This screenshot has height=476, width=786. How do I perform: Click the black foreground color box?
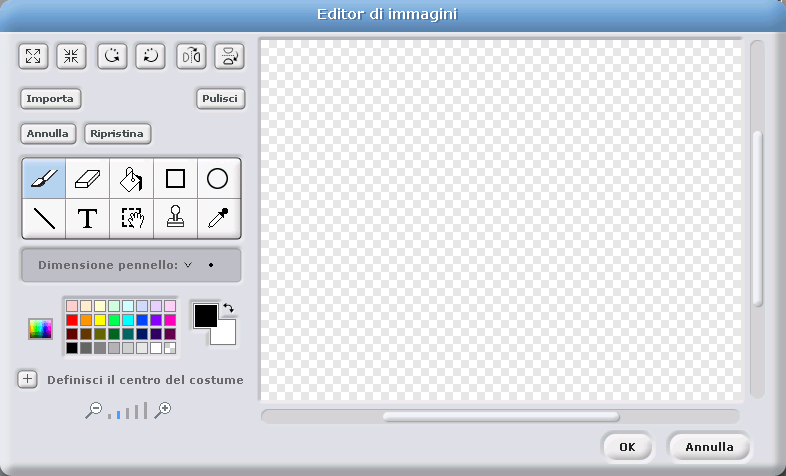tap(206, 316)
